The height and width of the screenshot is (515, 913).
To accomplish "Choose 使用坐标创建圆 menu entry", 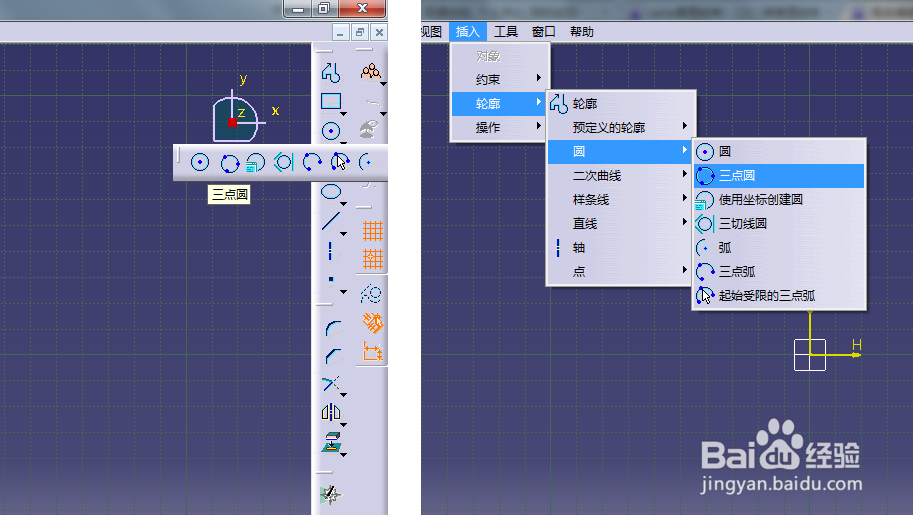I will [779, 199].
